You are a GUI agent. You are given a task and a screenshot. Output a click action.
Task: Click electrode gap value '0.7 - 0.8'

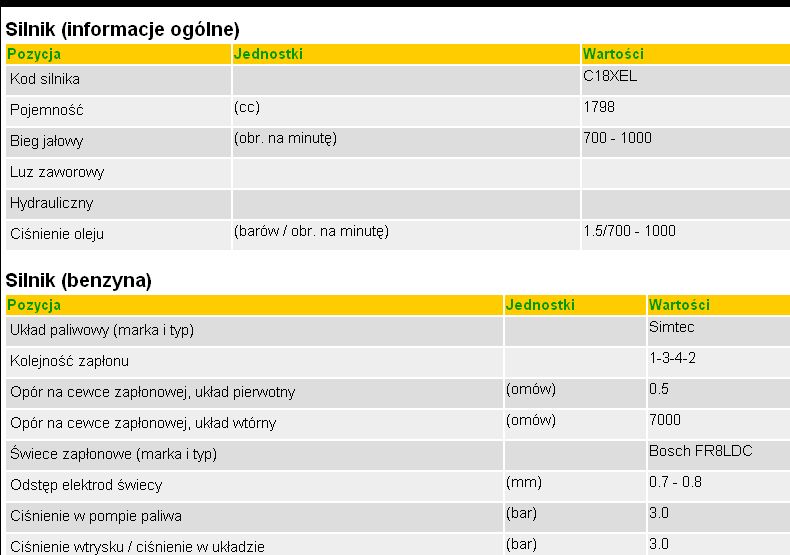(x=676, y=482)
